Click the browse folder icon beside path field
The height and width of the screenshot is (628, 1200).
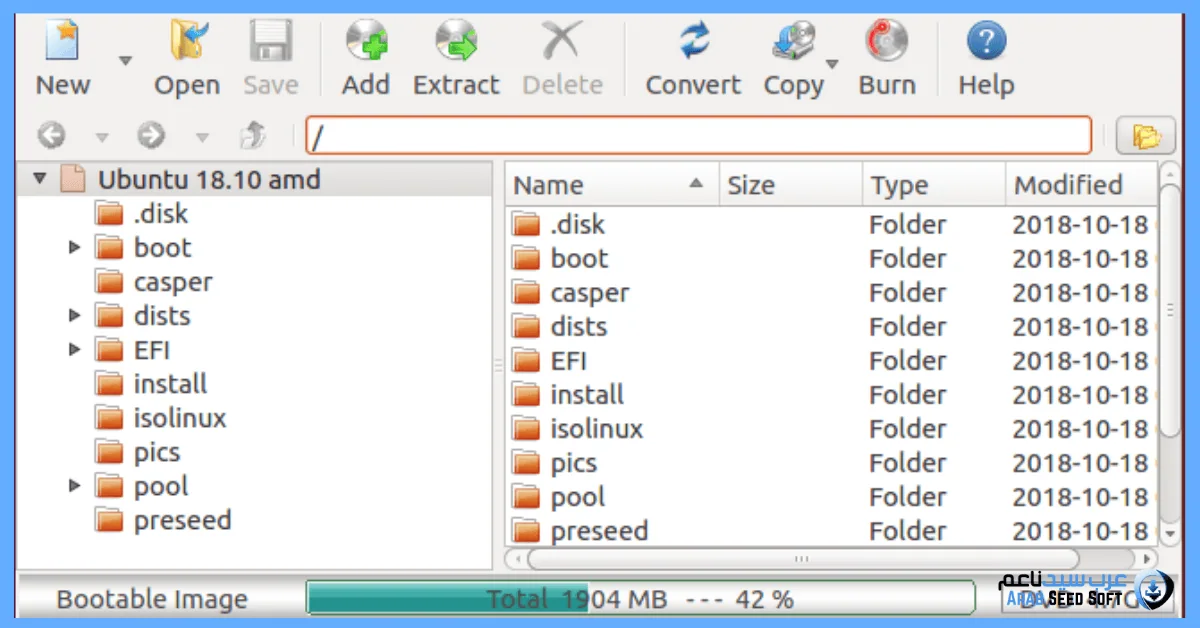coord(1145,136)
